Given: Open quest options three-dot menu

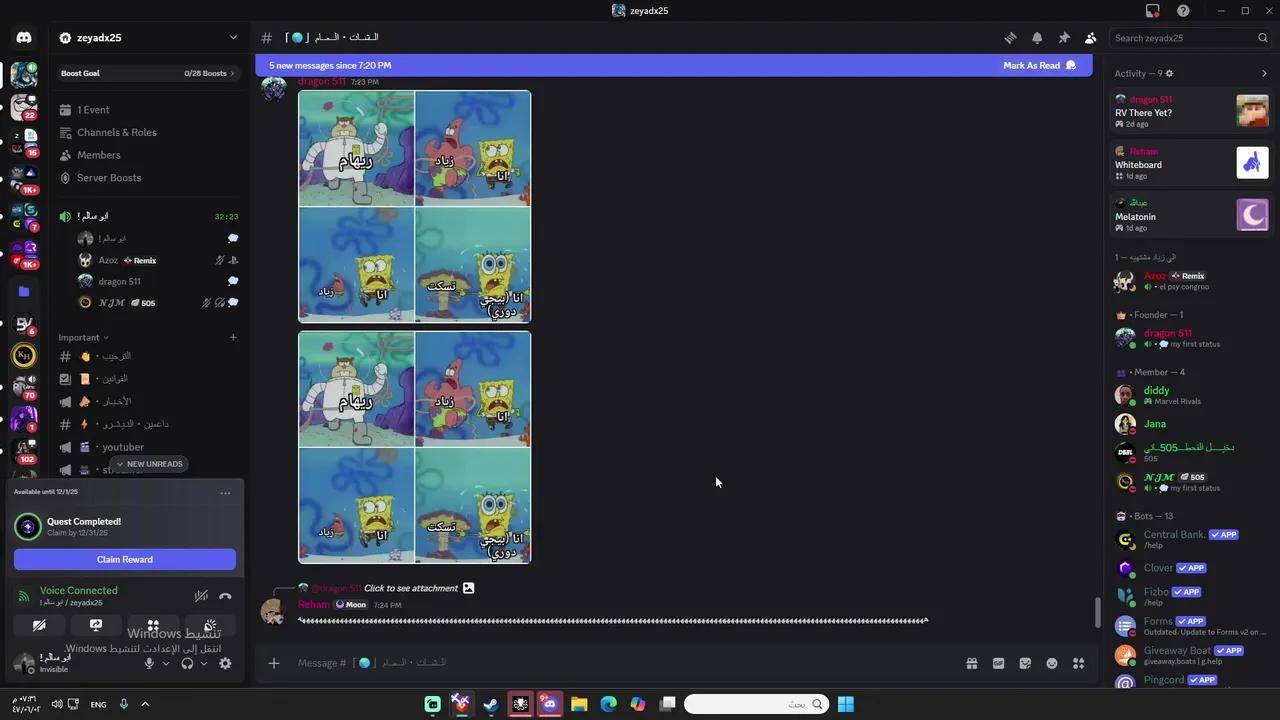Looking at the screenshot, I should pos(225,492).
